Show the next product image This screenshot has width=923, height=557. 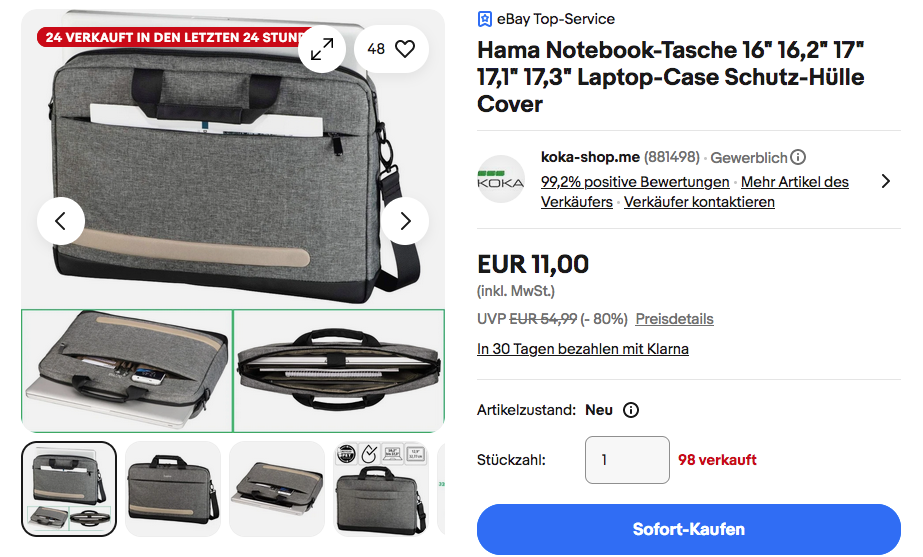click(x=405, y=221)
